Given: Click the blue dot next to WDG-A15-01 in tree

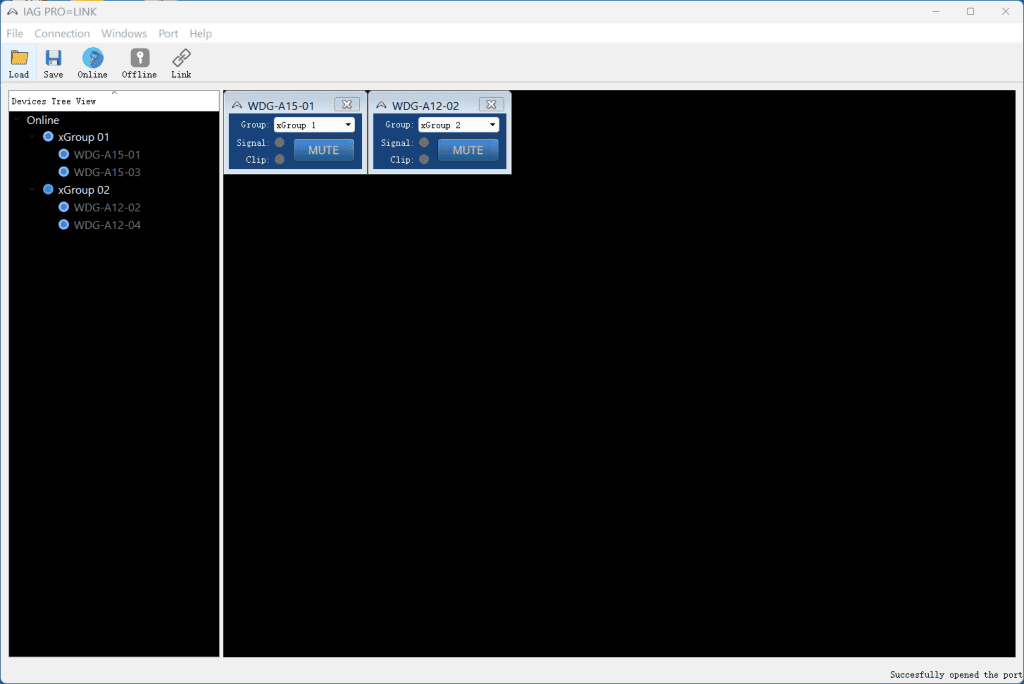Looking at the screenshot, I should [63, 154].
